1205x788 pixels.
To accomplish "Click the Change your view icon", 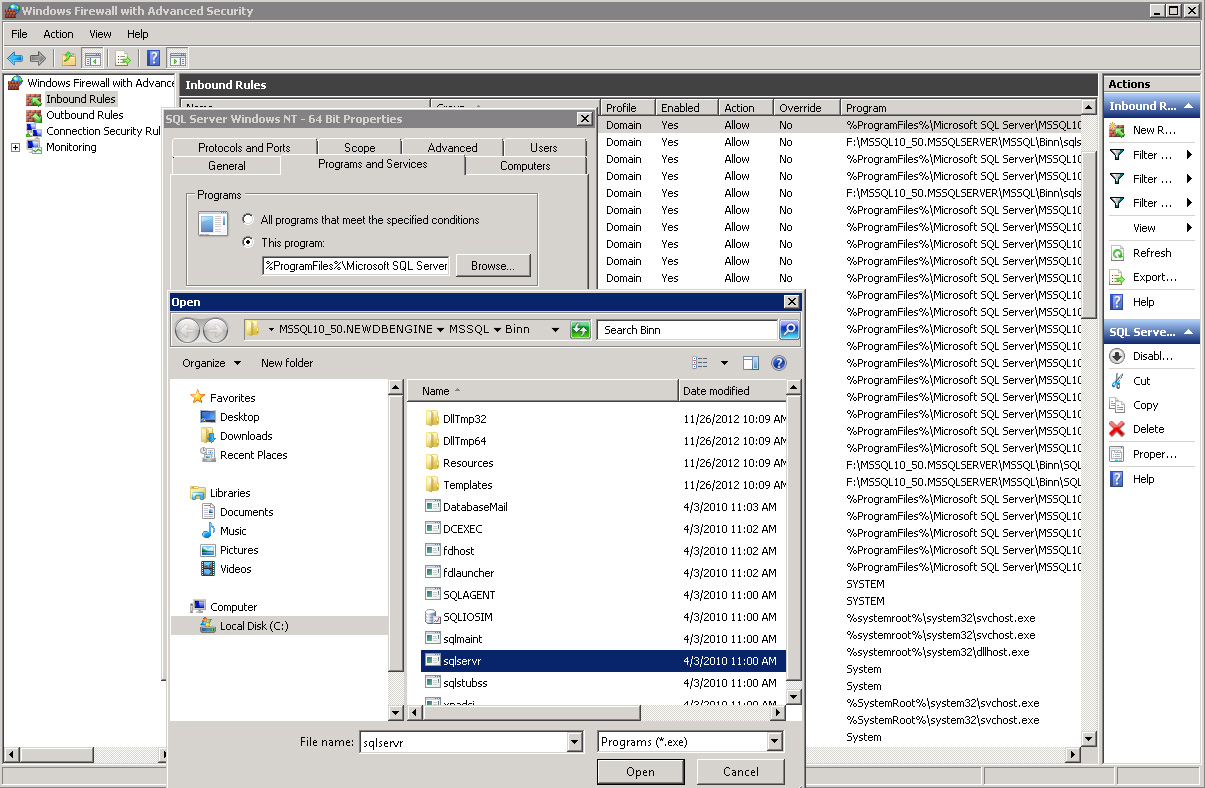I will (700, 363).
